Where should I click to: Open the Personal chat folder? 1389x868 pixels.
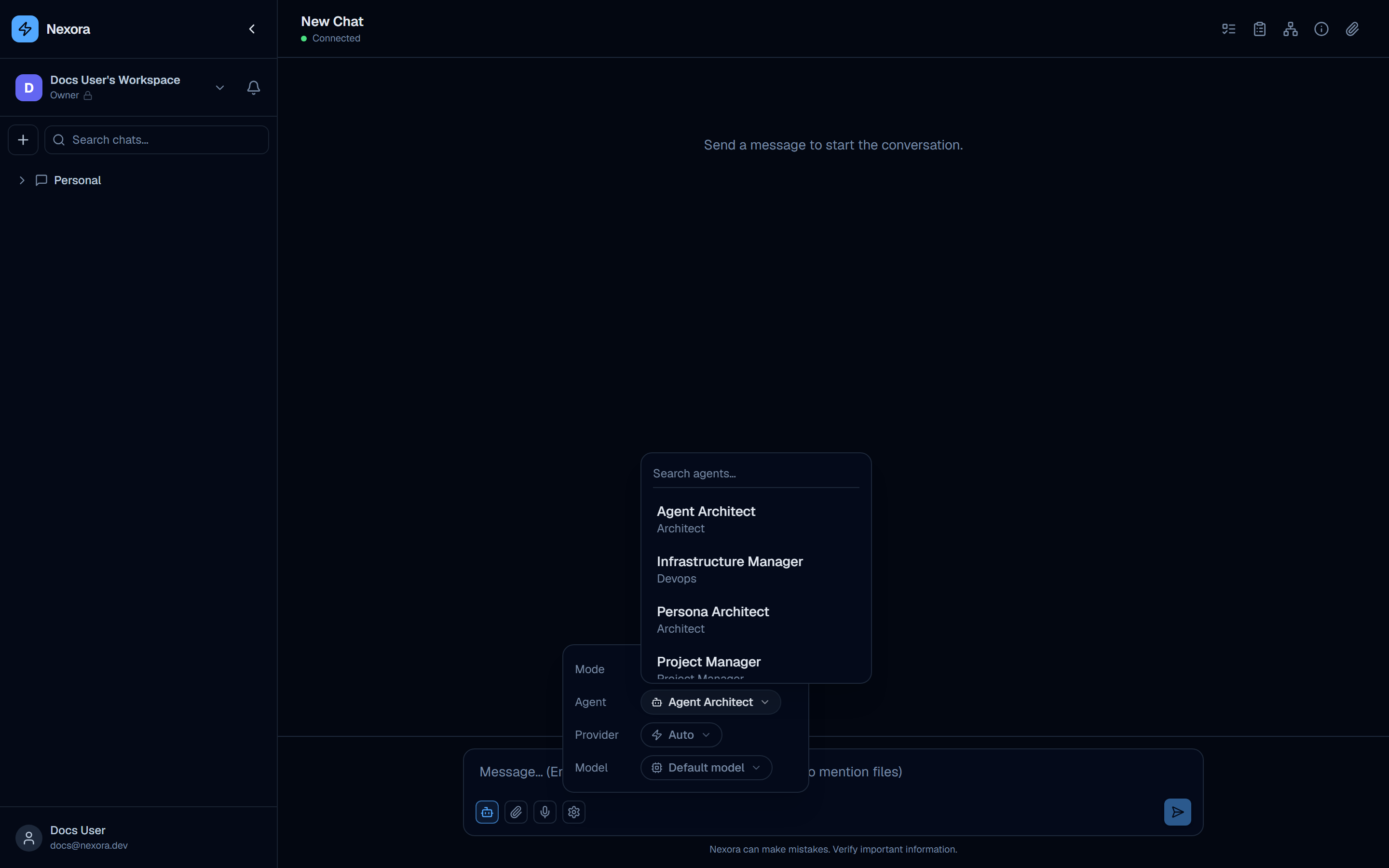coord(78,180)
